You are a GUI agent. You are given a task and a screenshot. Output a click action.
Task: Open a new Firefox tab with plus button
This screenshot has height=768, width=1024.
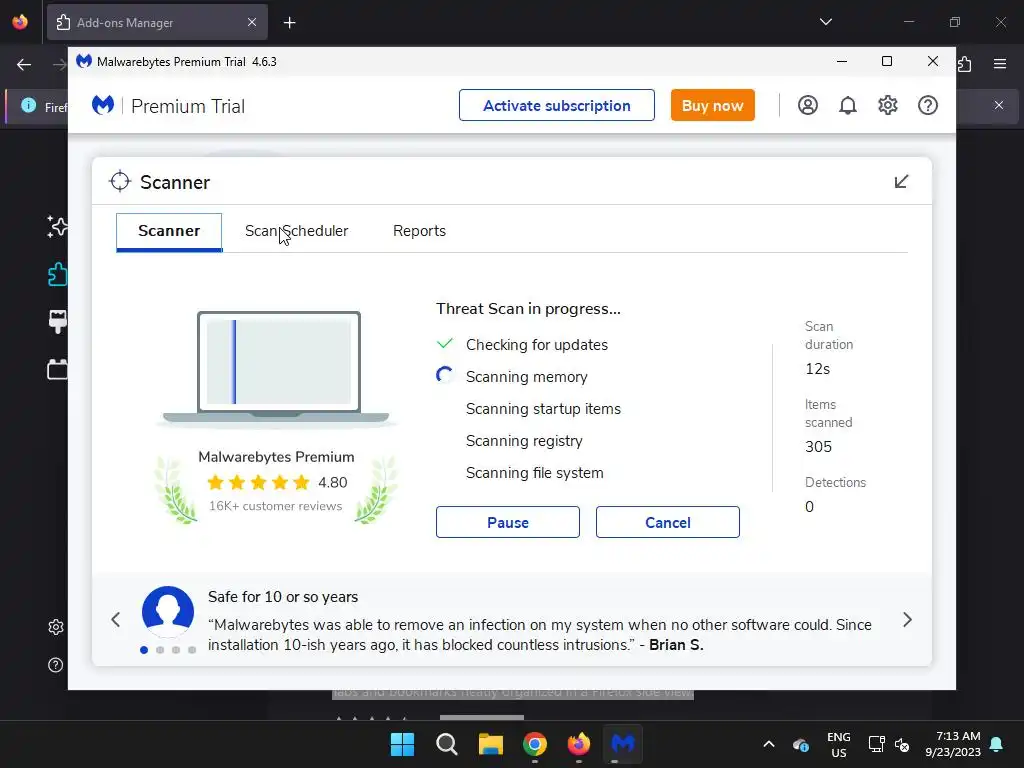tap(289, 23)
